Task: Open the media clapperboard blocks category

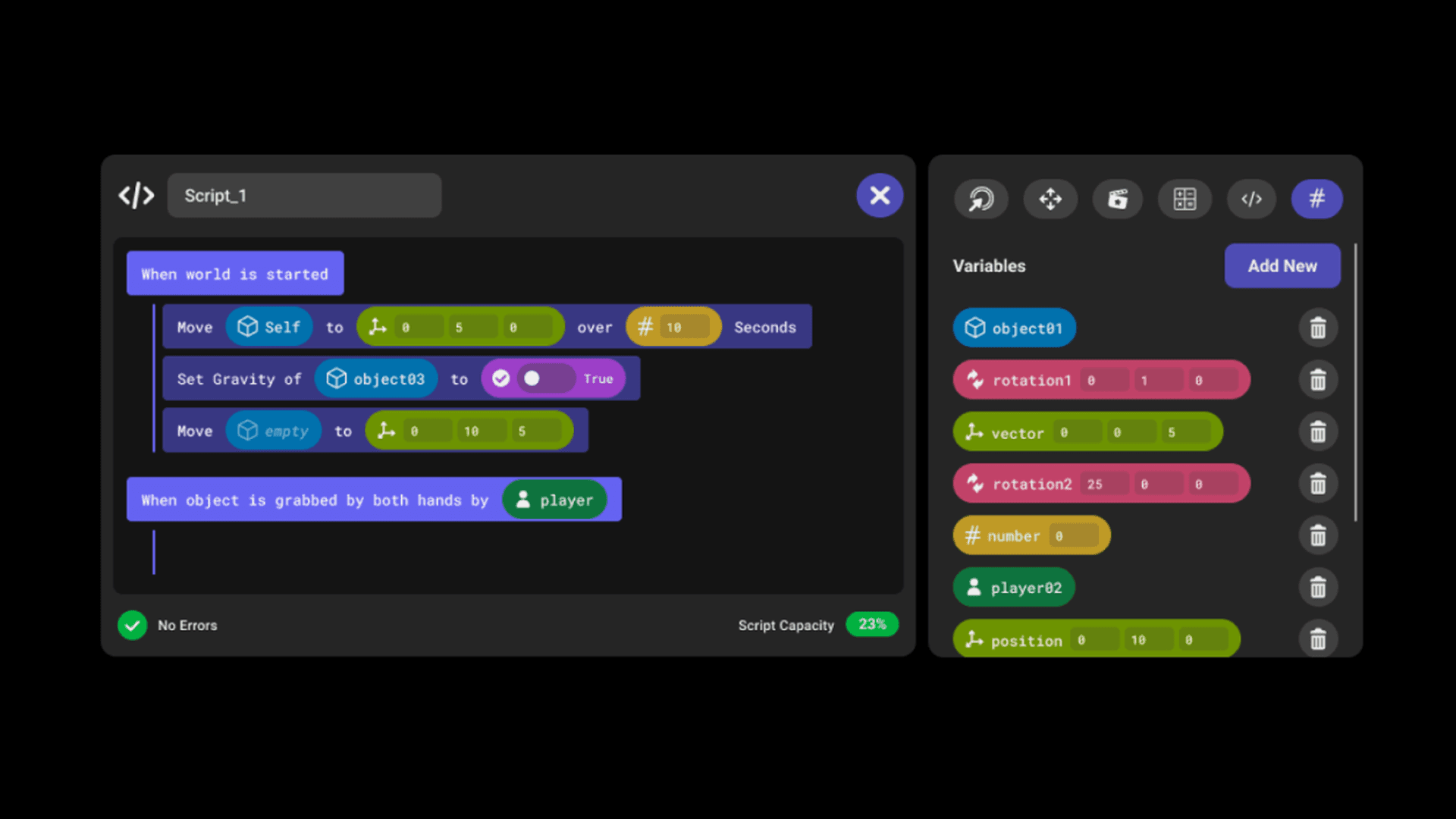Action: [1117, 199]
